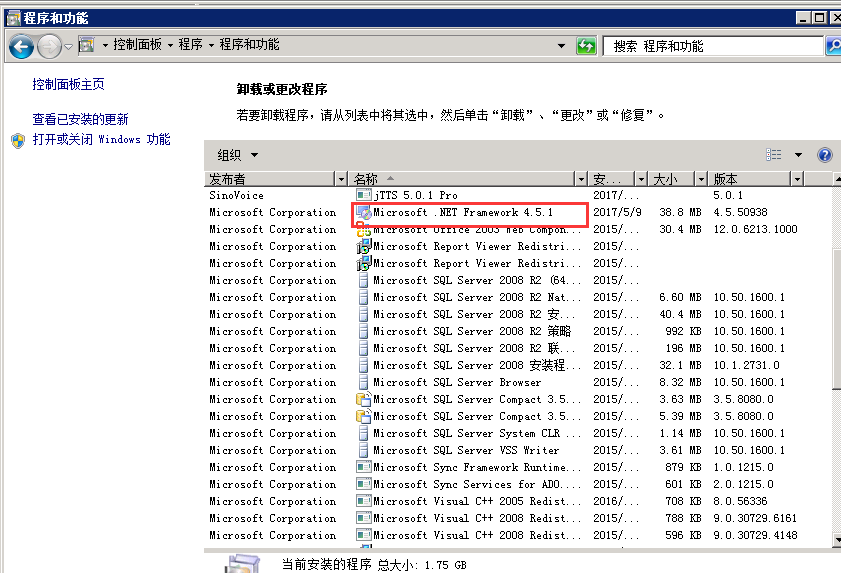Screen dimensions: 841x573
Task: Select 程序 in the address breadcrumb
Action: point(190,45)
